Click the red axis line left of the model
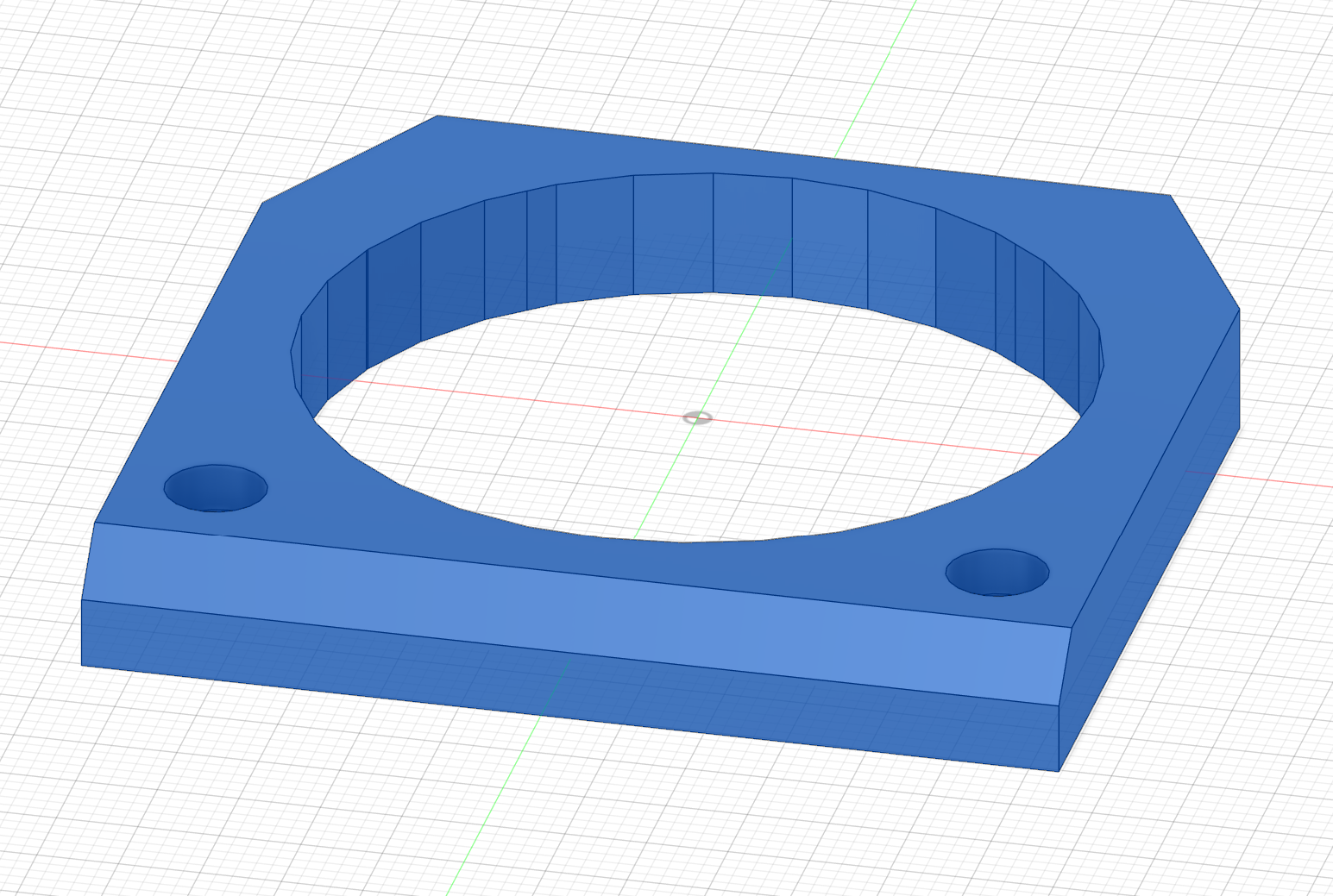The width and height of the screenshot is (1333, 896). pyautogui.click(x=86, y=350)
